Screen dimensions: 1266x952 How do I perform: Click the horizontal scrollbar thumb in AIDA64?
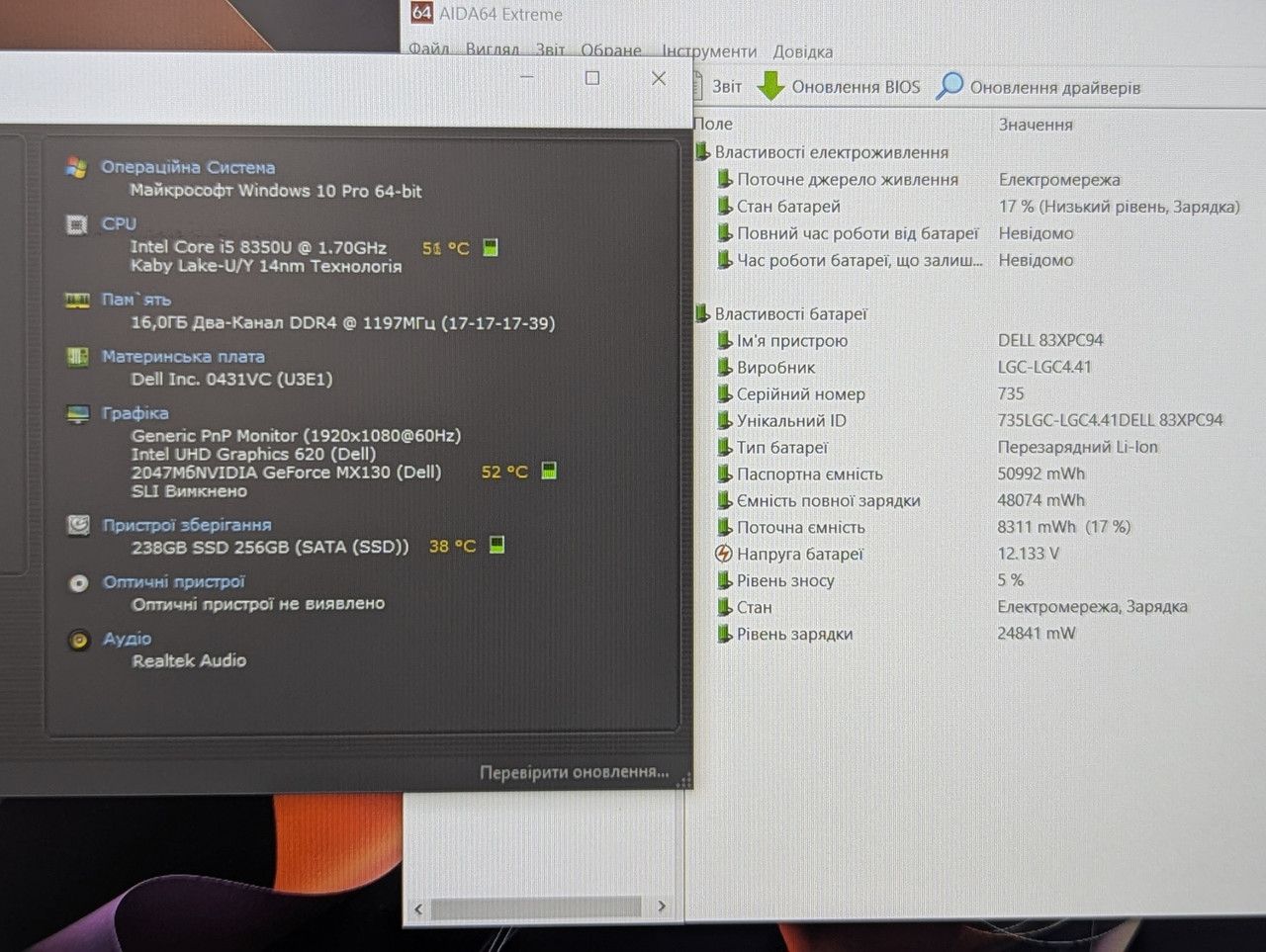[536, 907]
